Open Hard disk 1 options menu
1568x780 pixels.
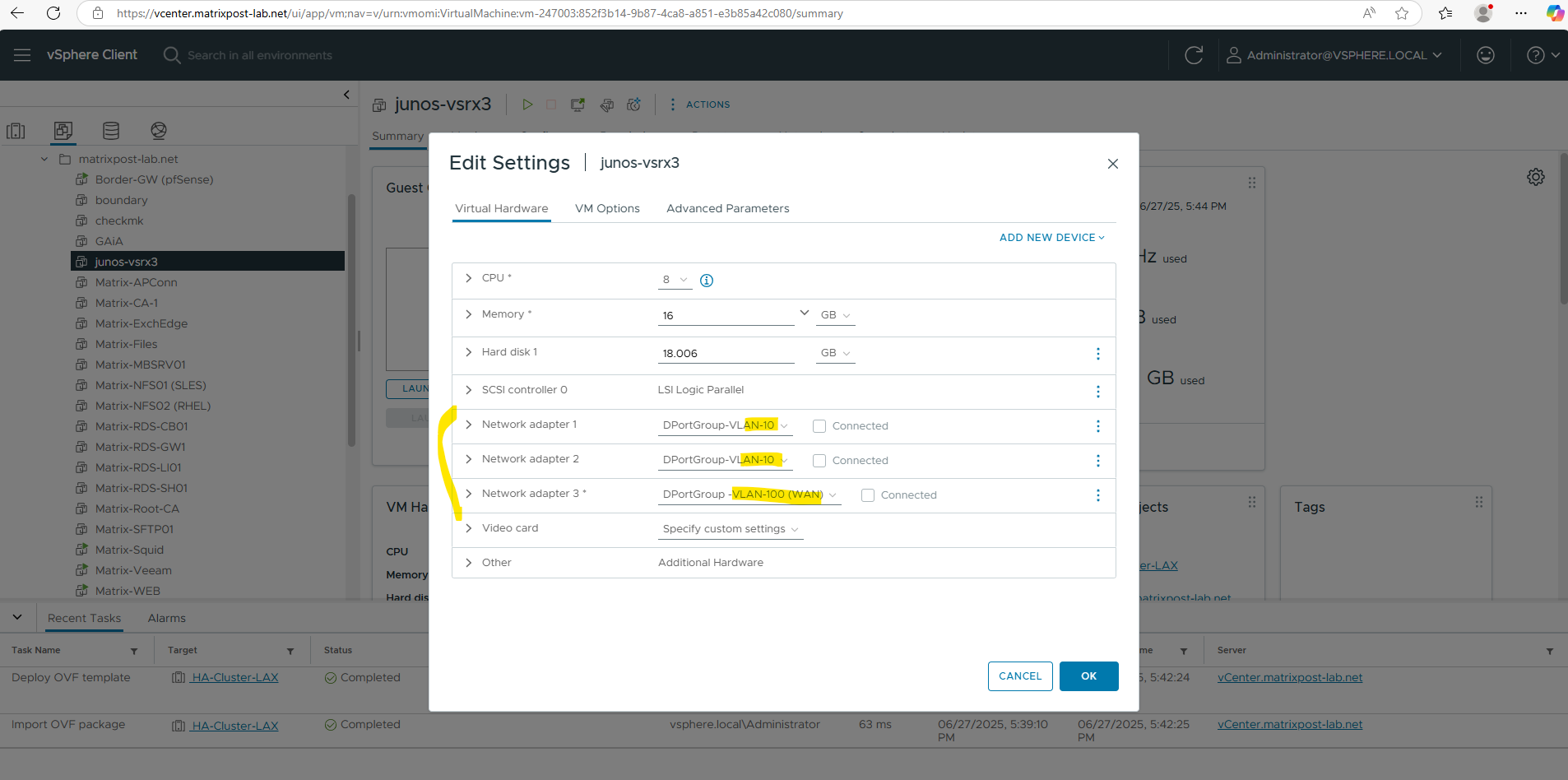1097,354
